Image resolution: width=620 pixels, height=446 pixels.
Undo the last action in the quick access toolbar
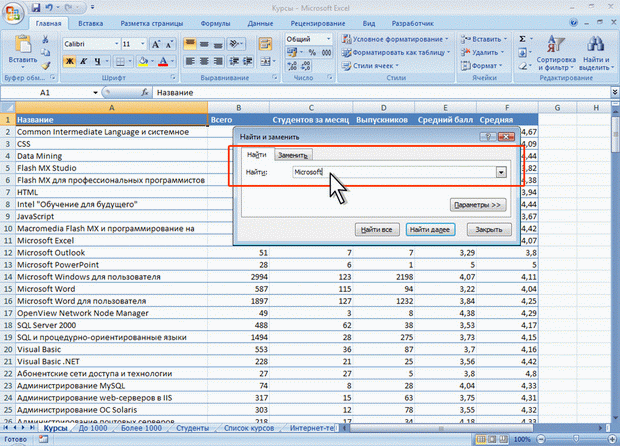pos(49,7)
